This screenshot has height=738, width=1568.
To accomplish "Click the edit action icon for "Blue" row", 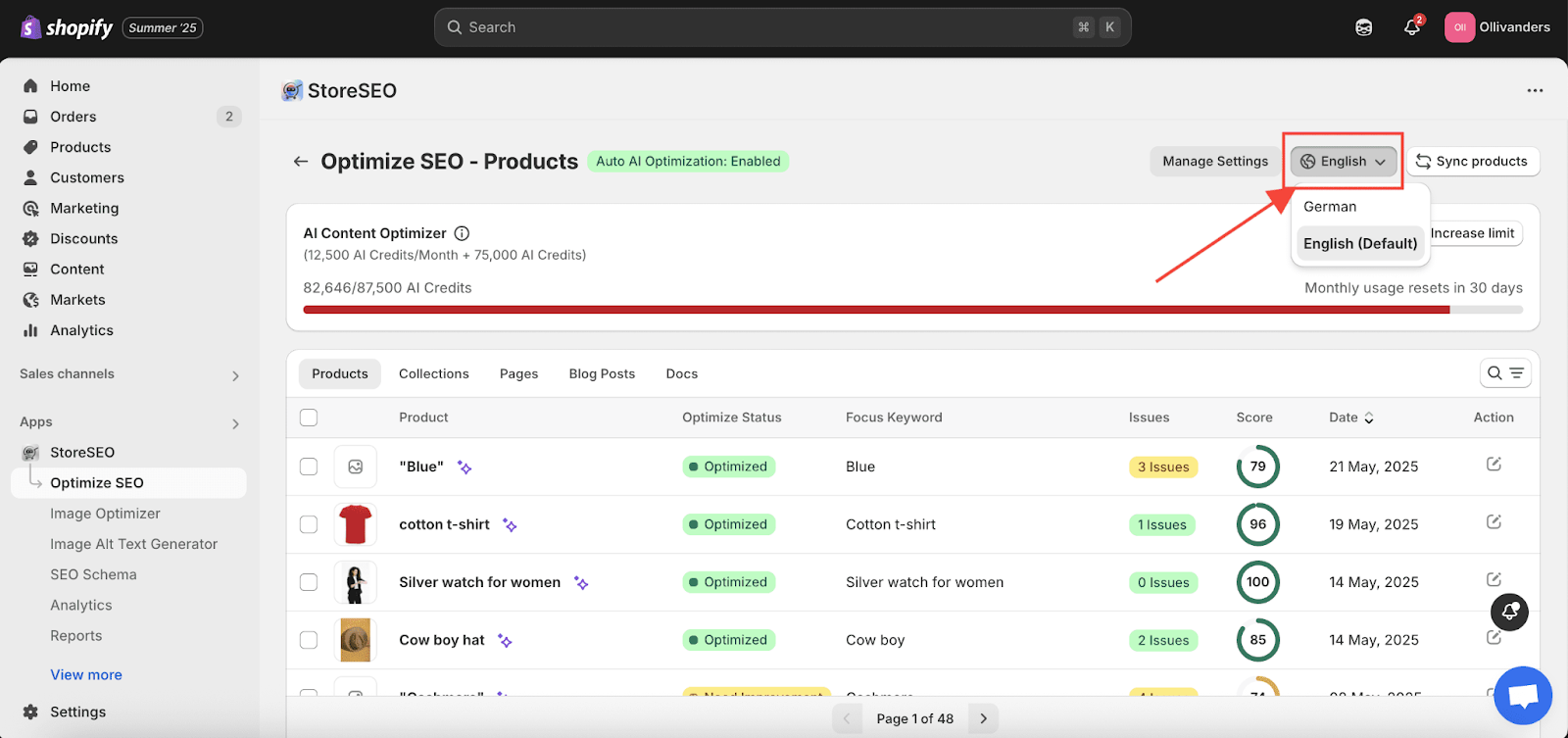I will [1494, 464].
